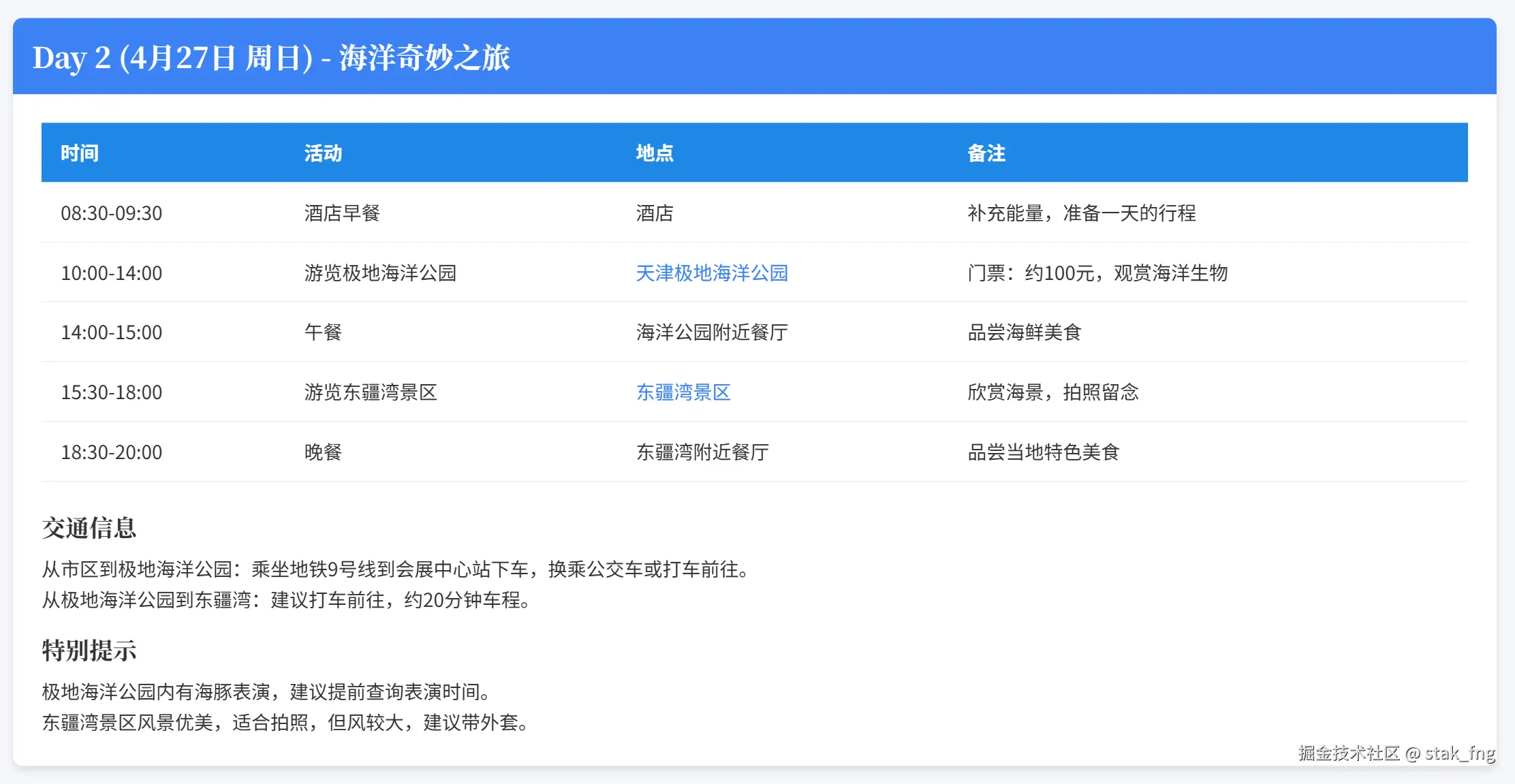1515x784 pixels.
Task: Click the 欣赏海景，拍照留念 note
Action: tap(1052, 392)
